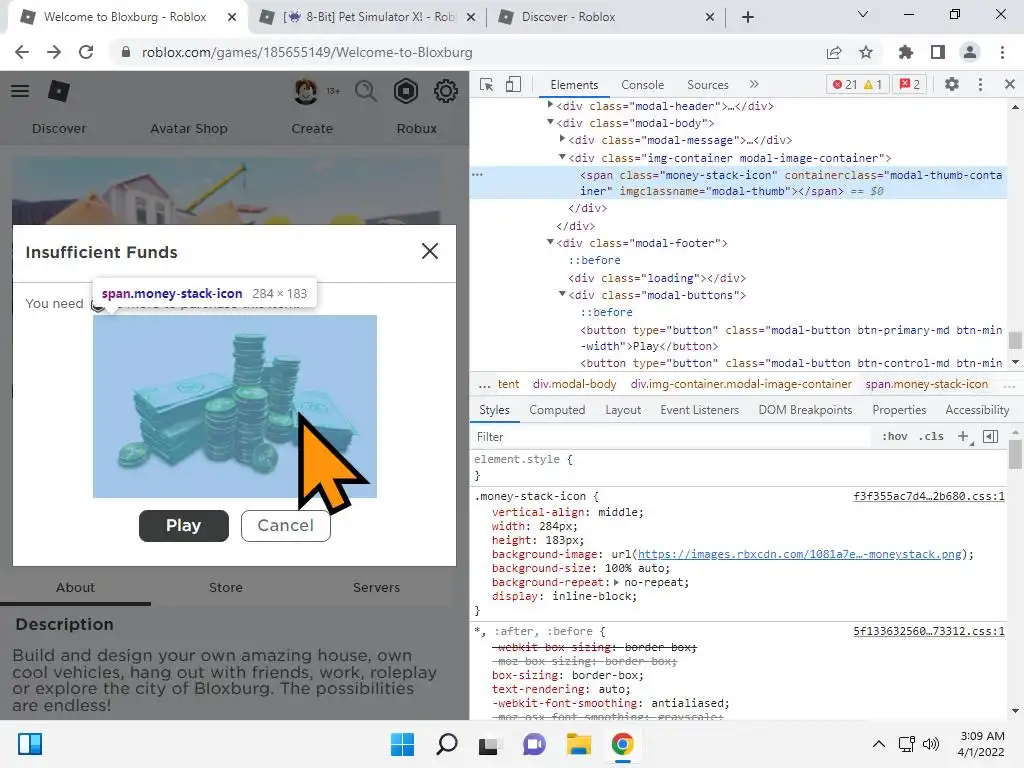
Task: Toggle the :hov element state button
Action: click(895, 436)
